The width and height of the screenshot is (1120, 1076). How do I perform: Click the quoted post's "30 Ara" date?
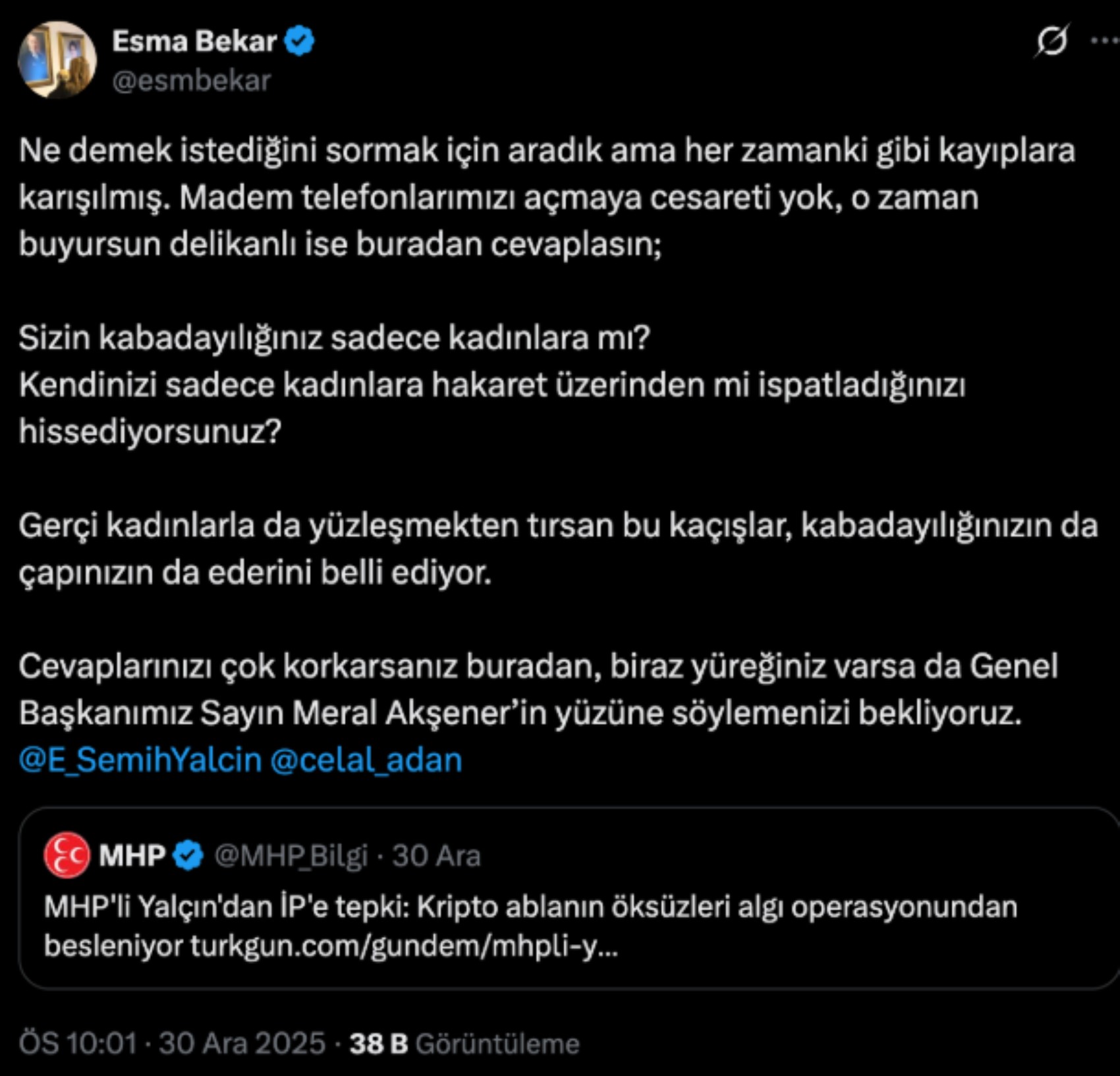pos(436,856)
